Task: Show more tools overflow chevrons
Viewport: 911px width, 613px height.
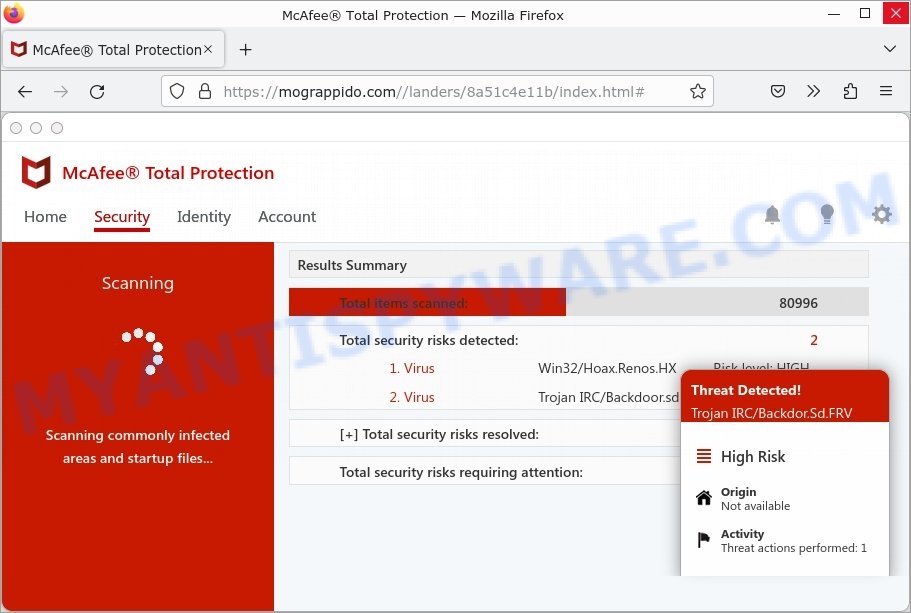Action: pos(813,91)
